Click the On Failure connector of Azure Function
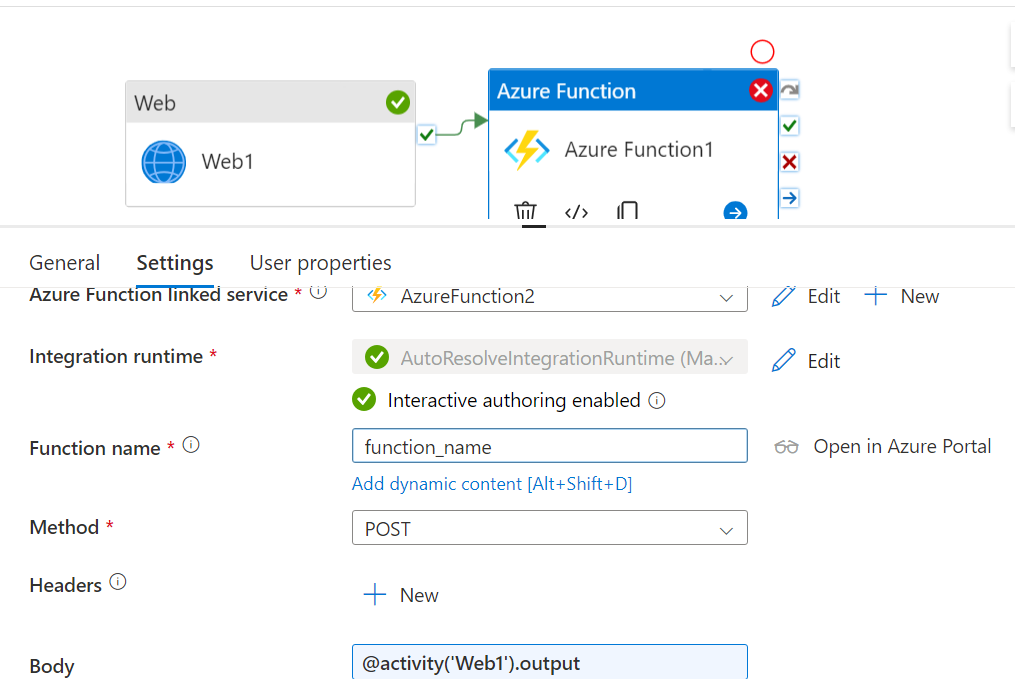 point(789,162)
